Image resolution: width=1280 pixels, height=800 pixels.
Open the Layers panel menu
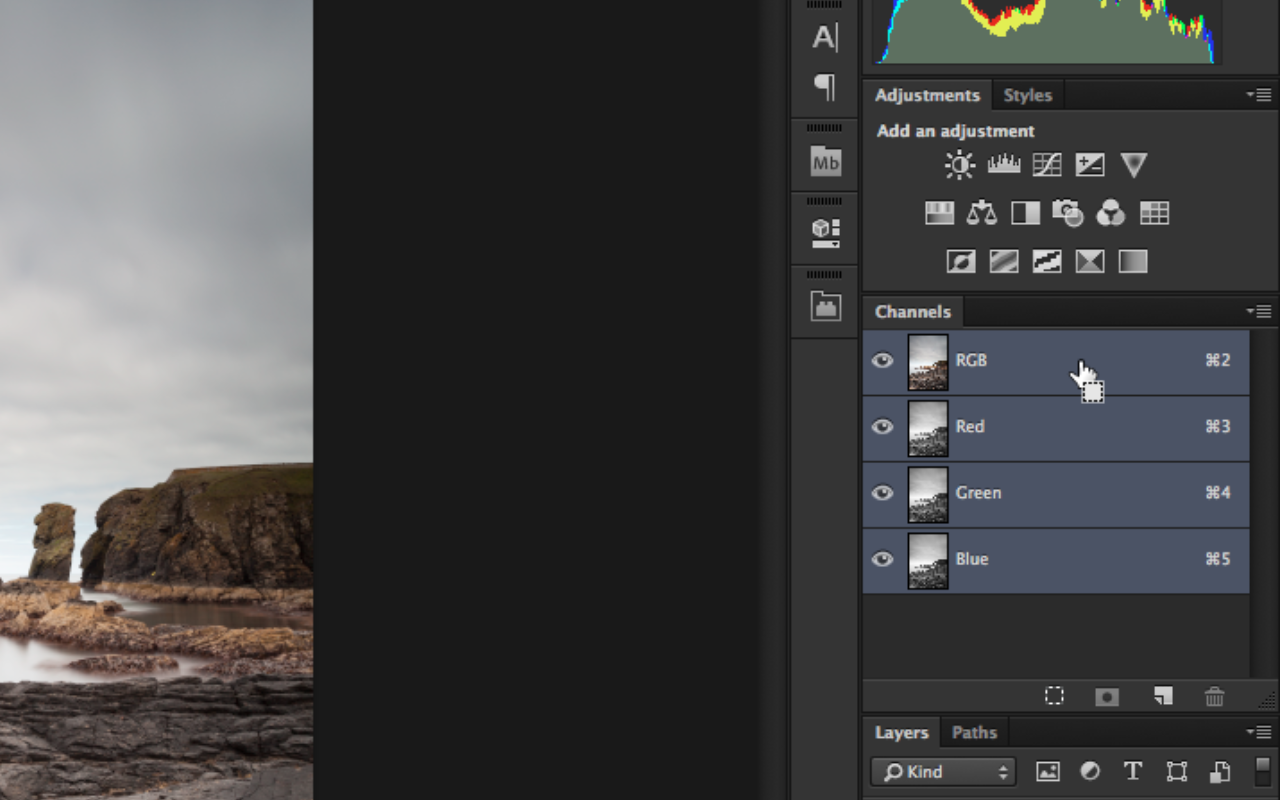pos(1258,732)
